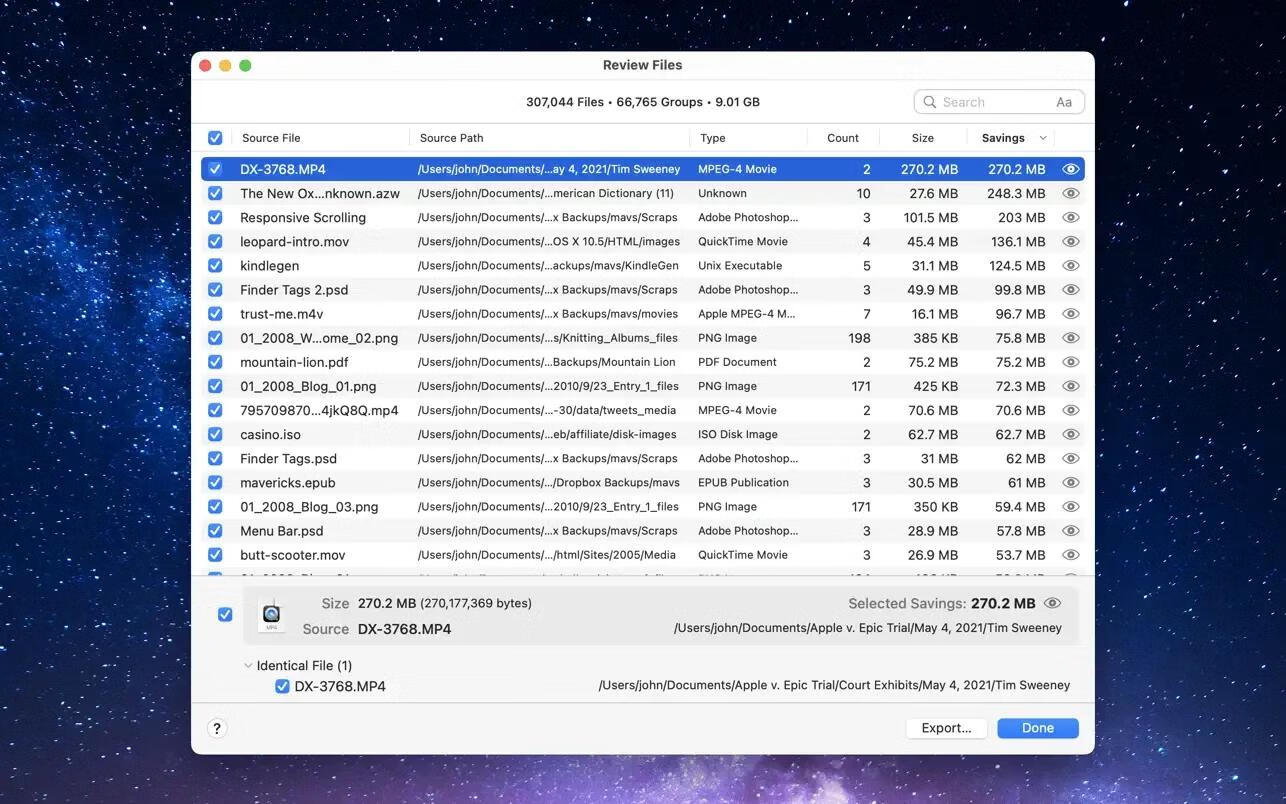Open the column options chevron beside Savings

click(1043, 138)
